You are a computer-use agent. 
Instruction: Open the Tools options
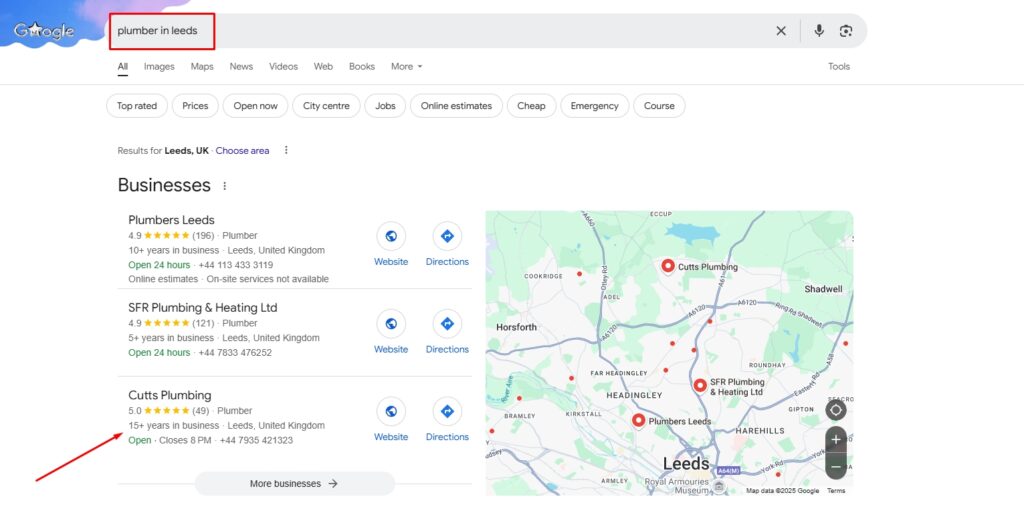pyautogui.click(x=839, y=67)
